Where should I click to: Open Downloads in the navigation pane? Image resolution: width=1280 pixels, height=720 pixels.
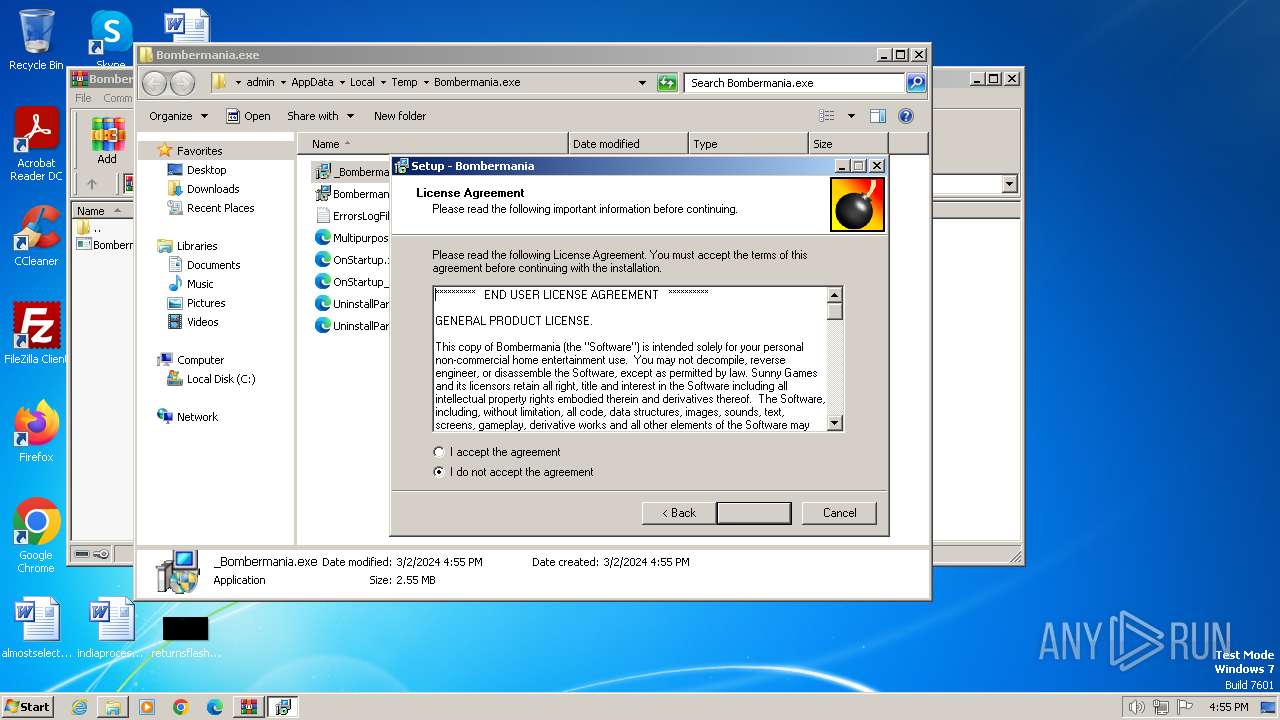tap(212, 189)
